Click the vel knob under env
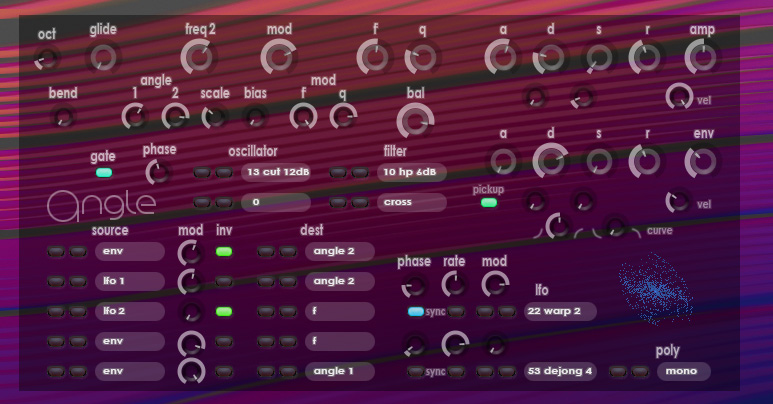Image resolution: width=773 pixels, height=404 pixels. coord(678,202)
